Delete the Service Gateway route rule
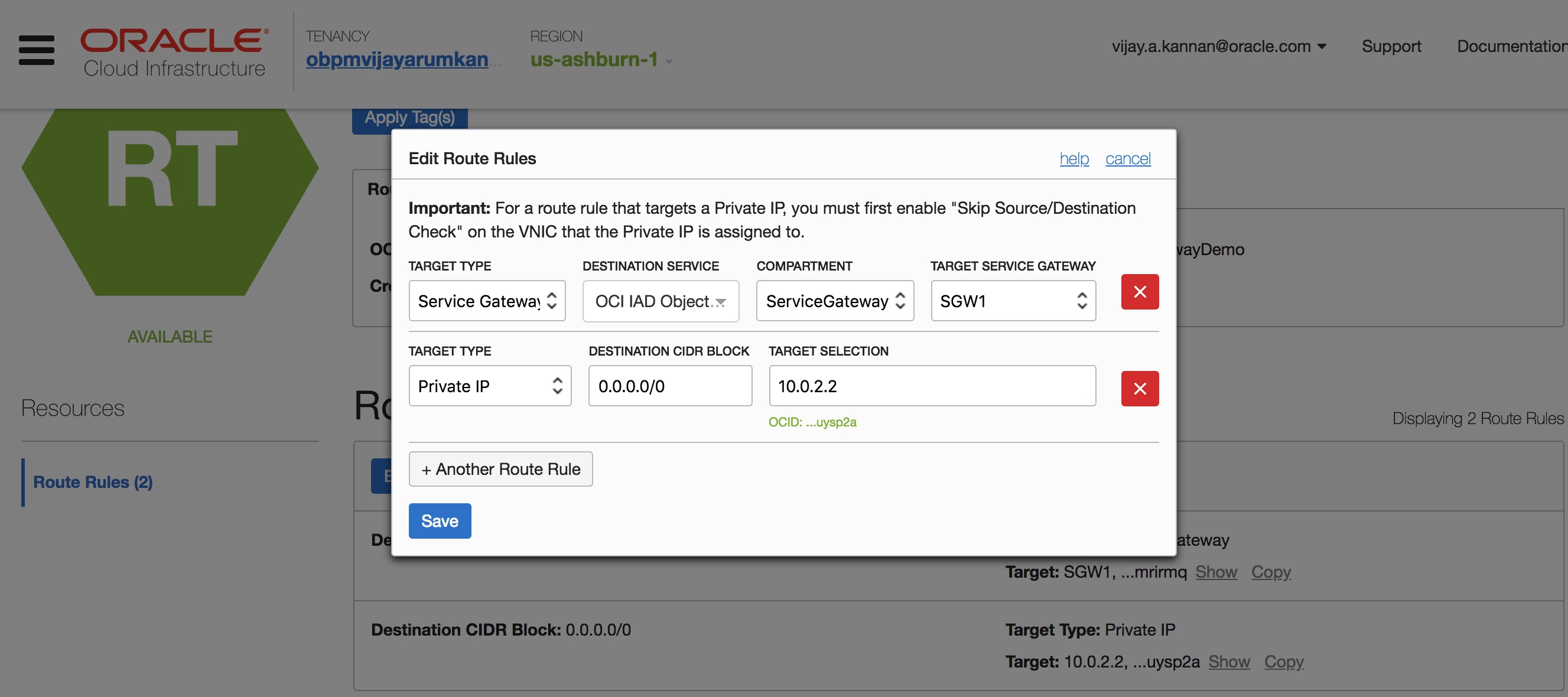Viewport: 1568px width, 697px height. click(x=1140, y=292)
